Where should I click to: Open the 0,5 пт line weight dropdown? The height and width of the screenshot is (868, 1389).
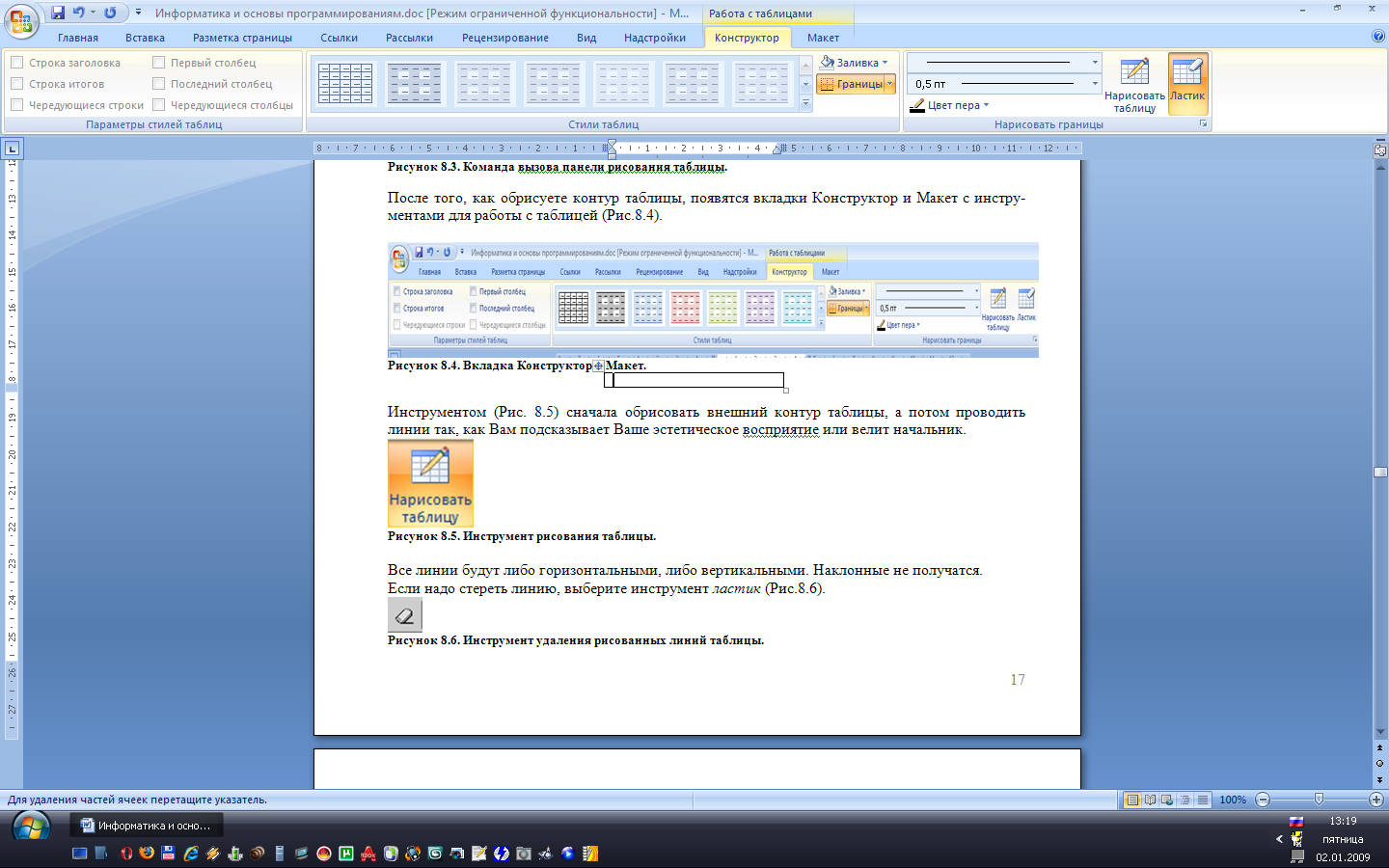point(1095,84)
